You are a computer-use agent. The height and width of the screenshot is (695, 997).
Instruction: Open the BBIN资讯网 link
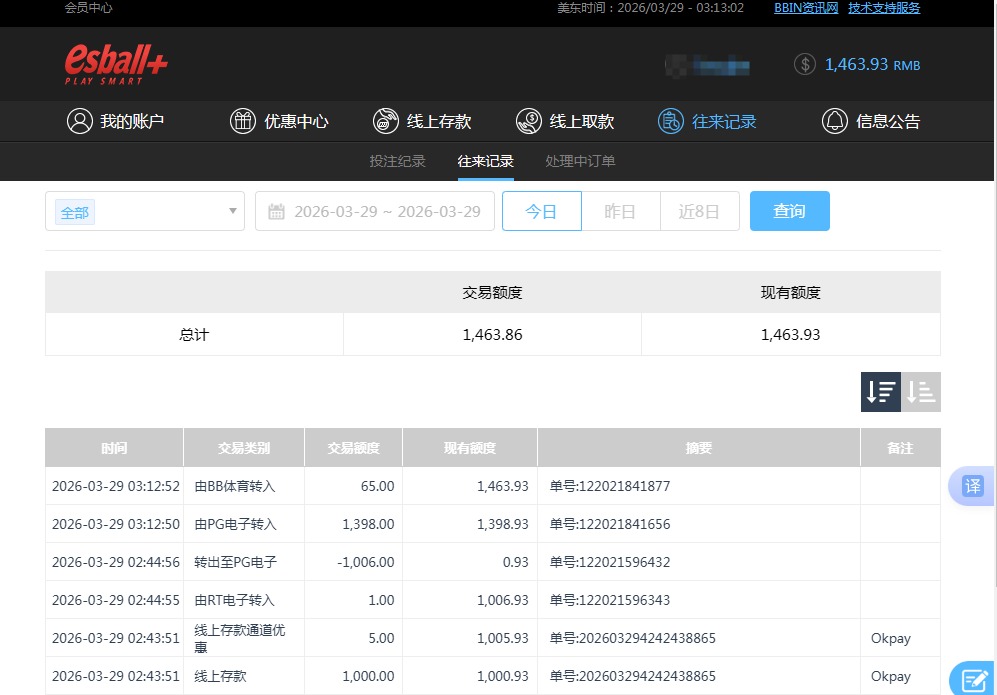pos(805,8)
